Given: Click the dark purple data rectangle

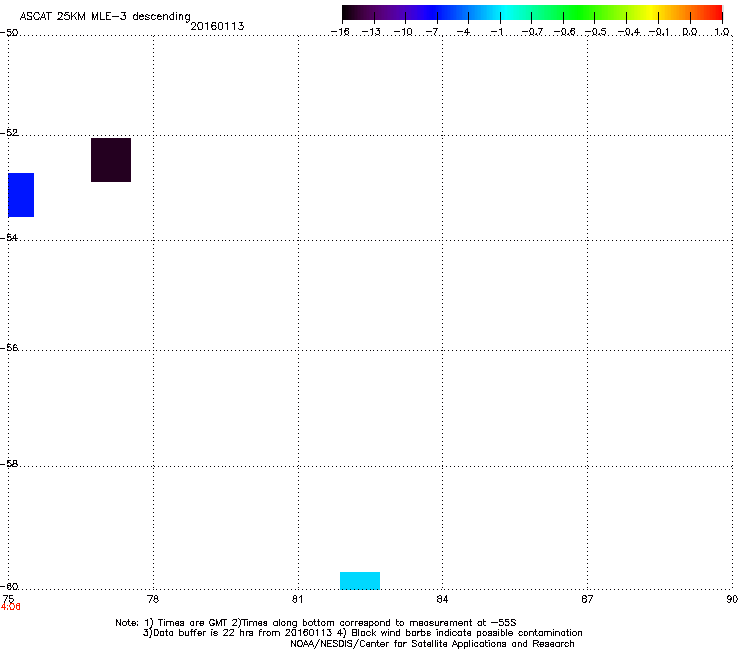Looking at the screenshot, I should (x=111, y=160).
